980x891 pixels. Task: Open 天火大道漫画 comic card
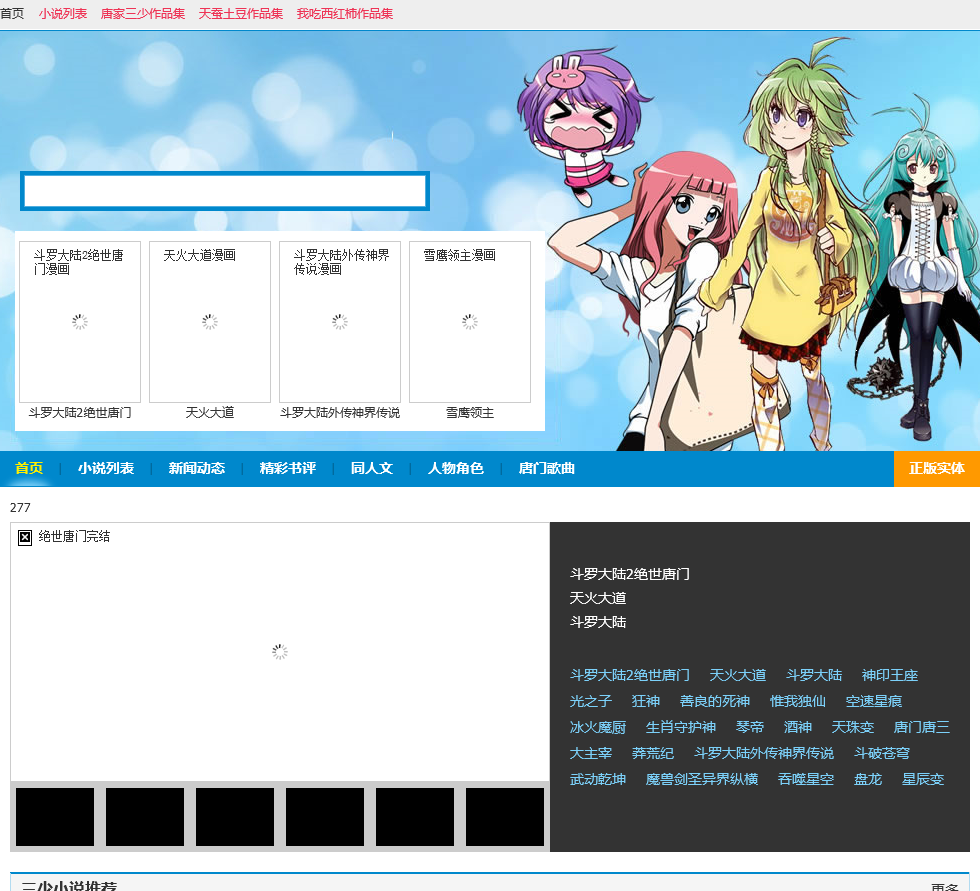coord(210,322)
